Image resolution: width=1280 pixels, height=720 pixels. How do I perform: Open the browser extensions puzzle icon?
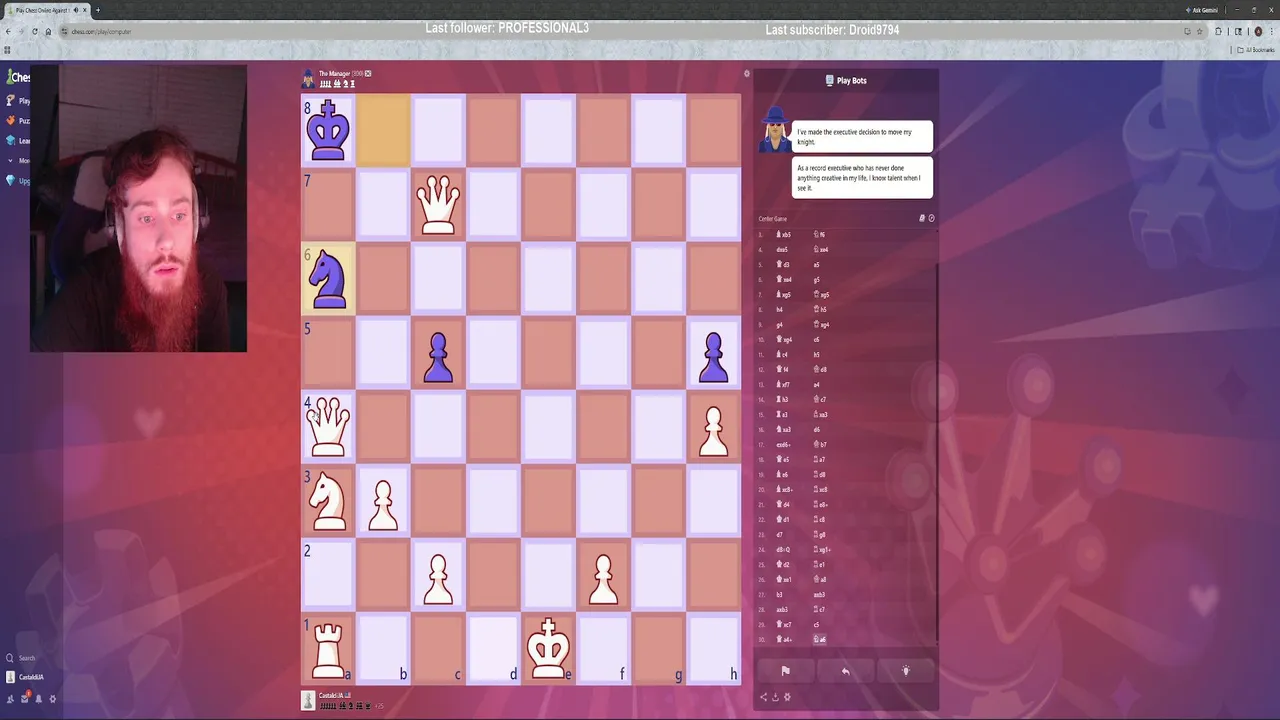point(1218,31)
